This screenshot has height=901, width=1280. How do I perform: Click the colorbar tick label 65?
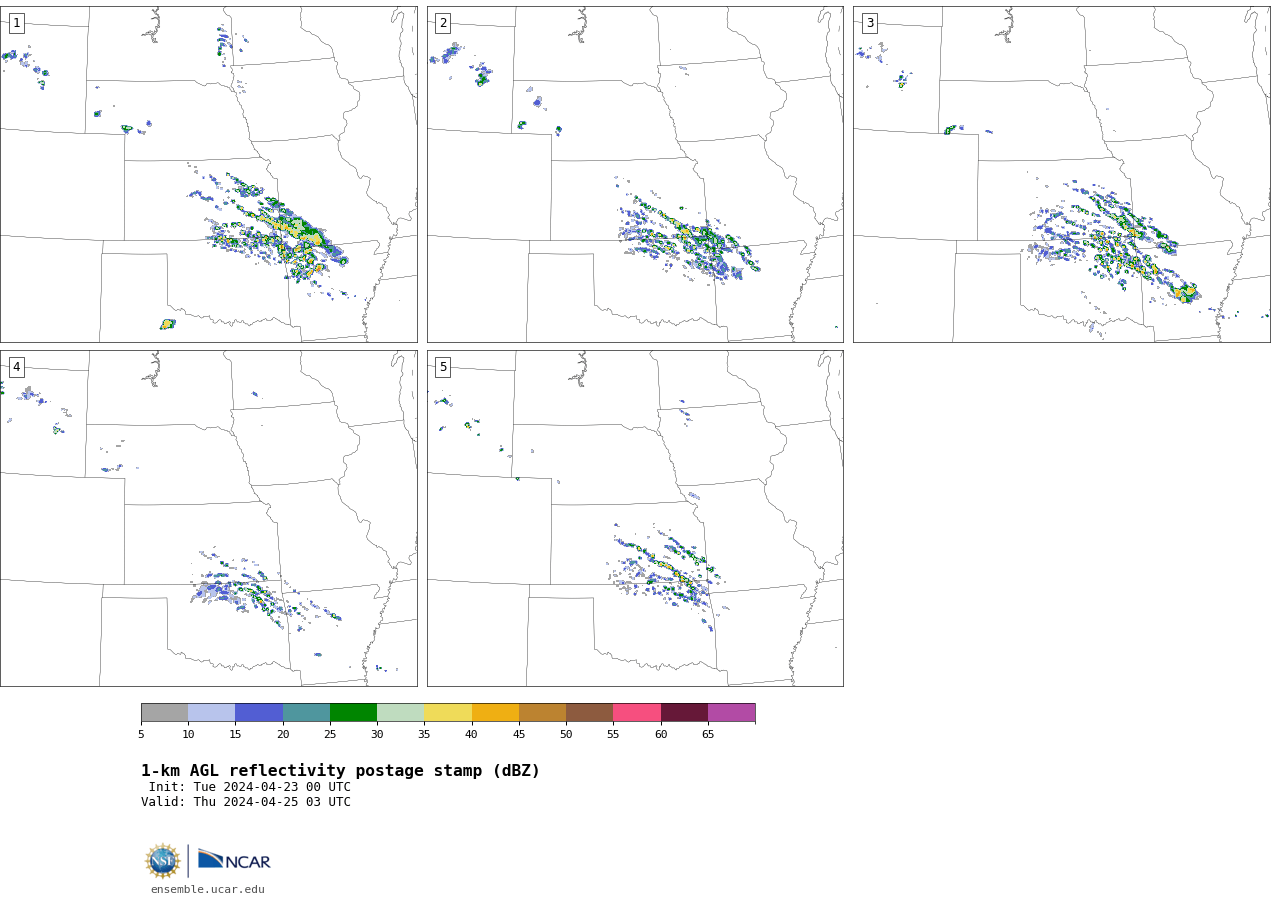(708, 735)
